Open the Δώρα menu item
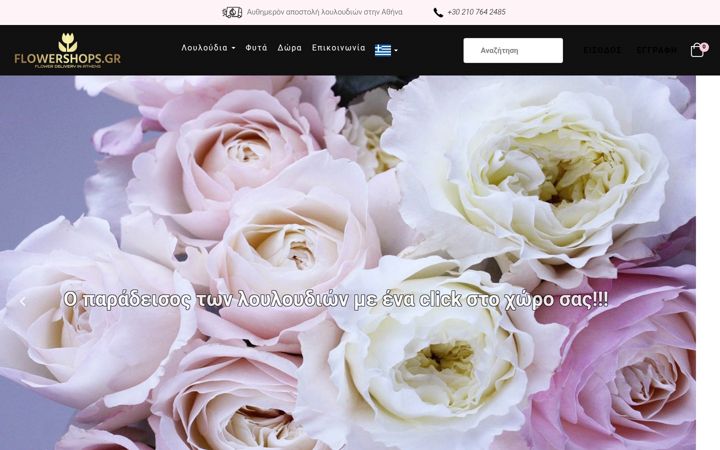Screen dimensions: 720x450 (289, 48)
